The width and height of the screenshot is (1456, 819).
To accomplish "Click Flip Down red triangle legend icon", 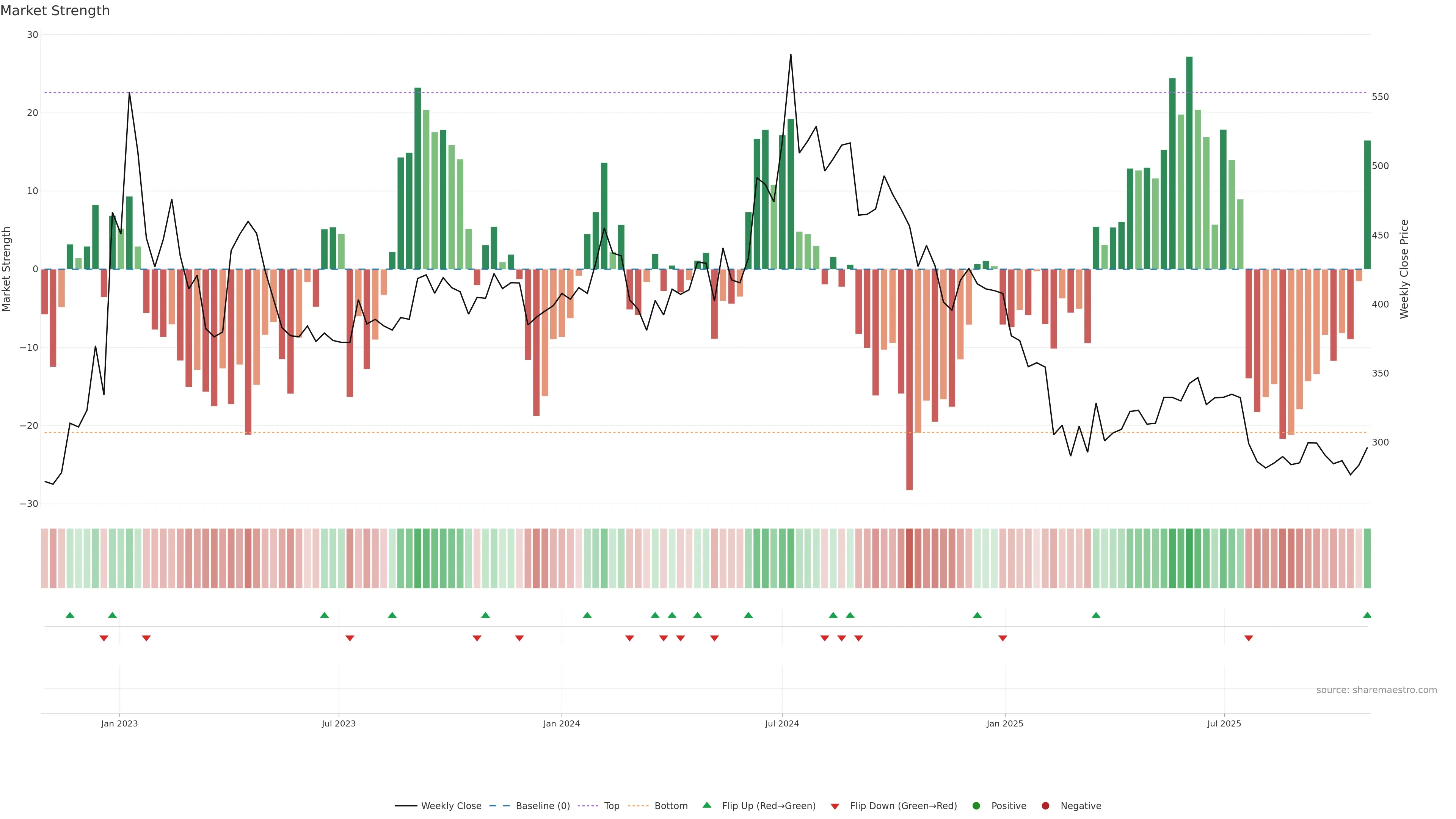I will click(835, 806).
